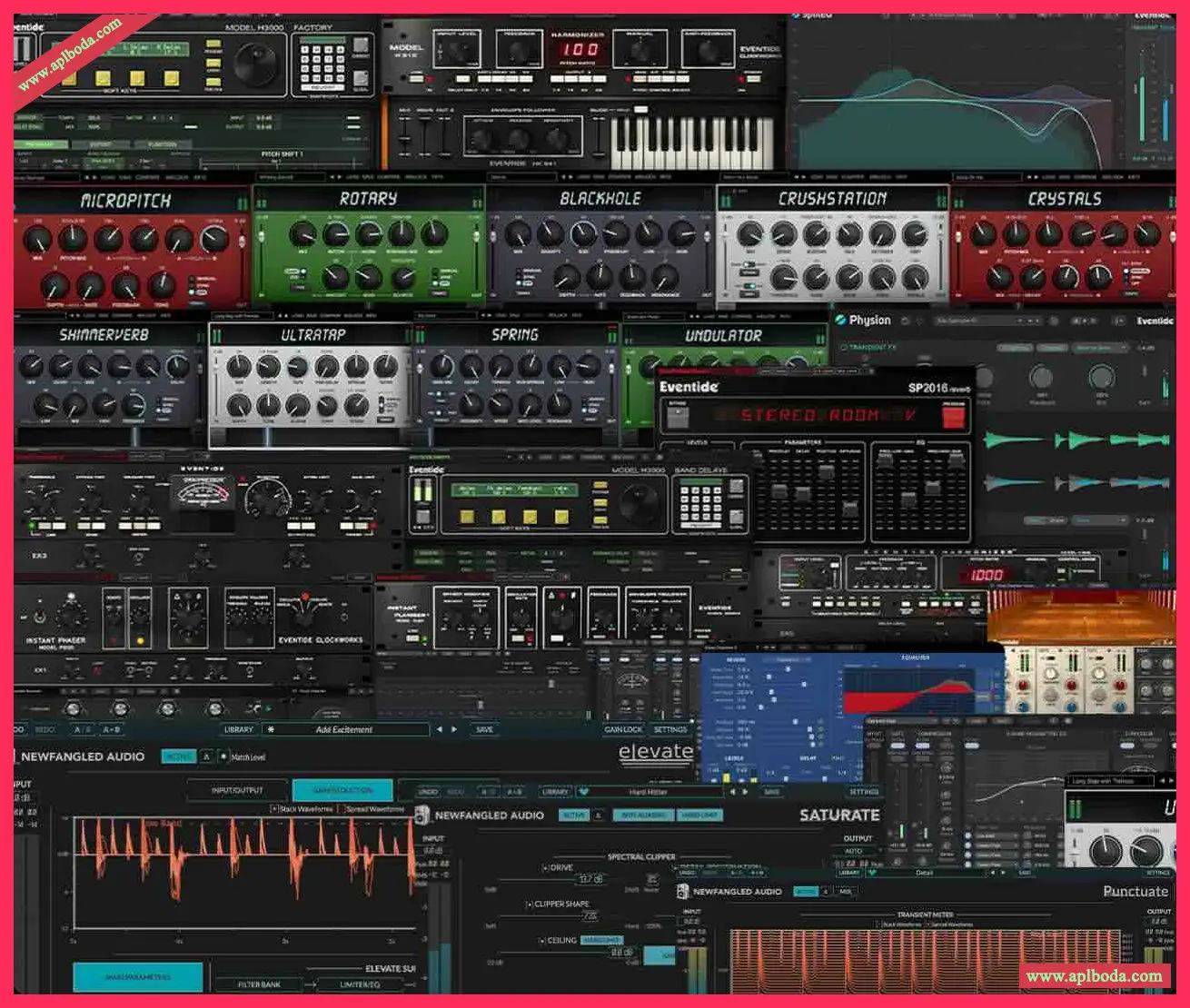Select the FILTER BANK section in Elevate

pos(259,984)
